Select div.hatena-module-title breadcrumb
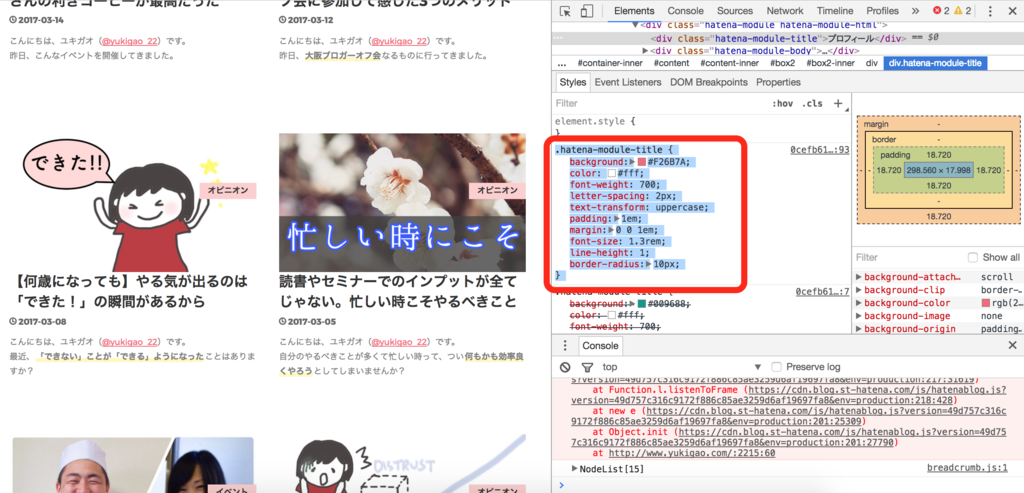1024x493 pixels. pyautogui.click(x=935, y=63)
